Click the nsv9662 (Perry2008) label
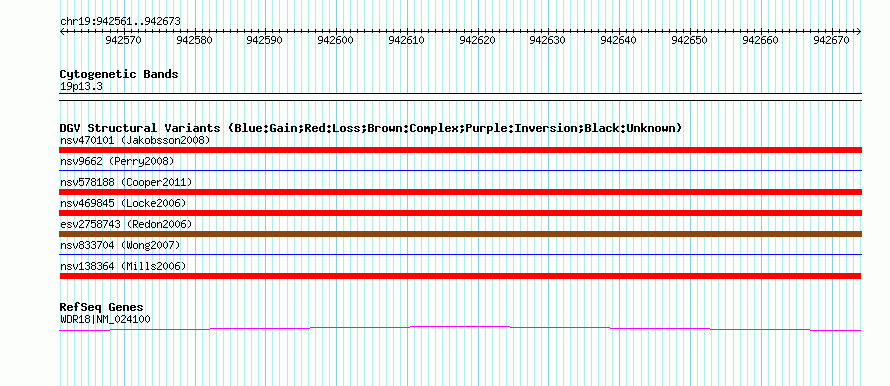The width and height of the screenshot is (890, 386). (117, 161)
